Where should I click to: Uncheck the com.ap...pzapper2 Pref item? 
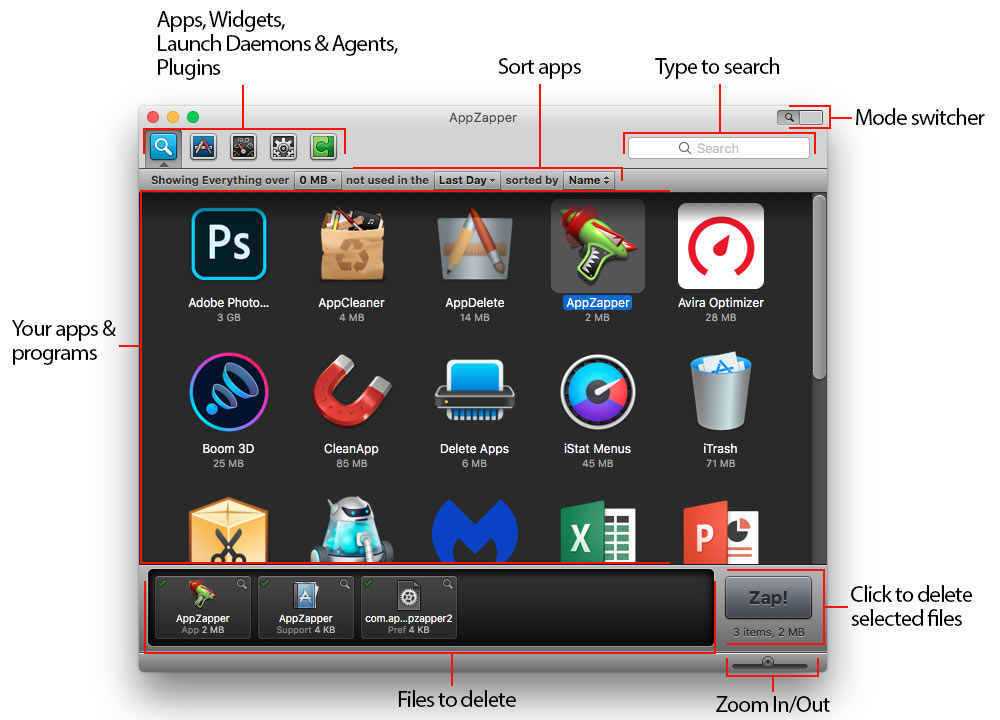(x=368, y=583)
